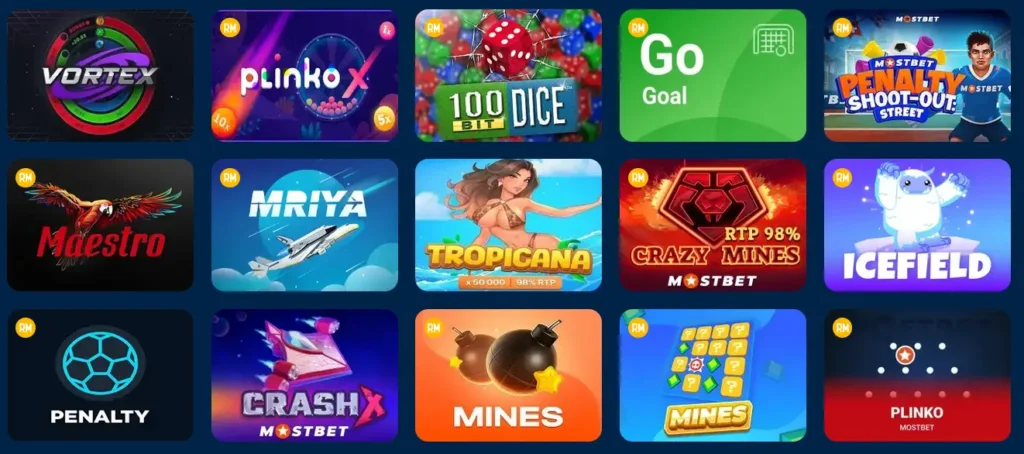Click the RM badge on Icefield tile
The height and width of the screenshot is (454, 1024).
(842, 178)
